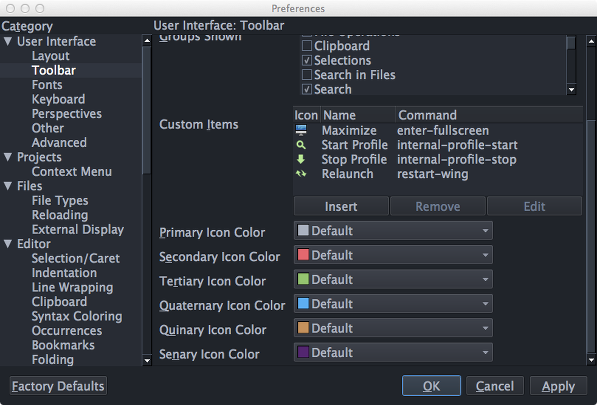Viewport: 597px width, 405px height.
Task: Click the down arrow of Groups Shown scrollbar
Action: (x=571, y=90)
